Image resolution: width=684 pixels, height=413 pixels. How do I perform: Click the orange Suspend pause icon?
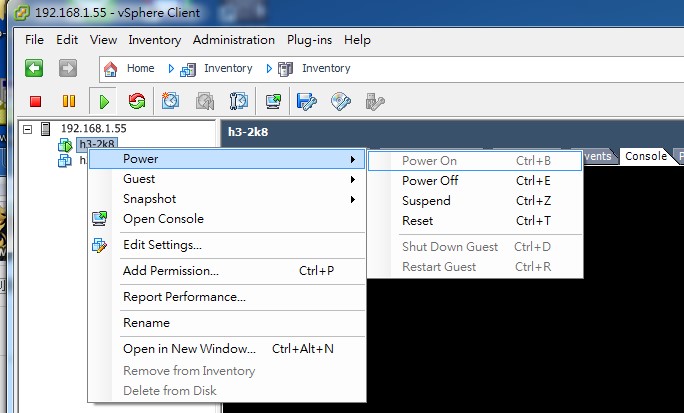(69, 102)
